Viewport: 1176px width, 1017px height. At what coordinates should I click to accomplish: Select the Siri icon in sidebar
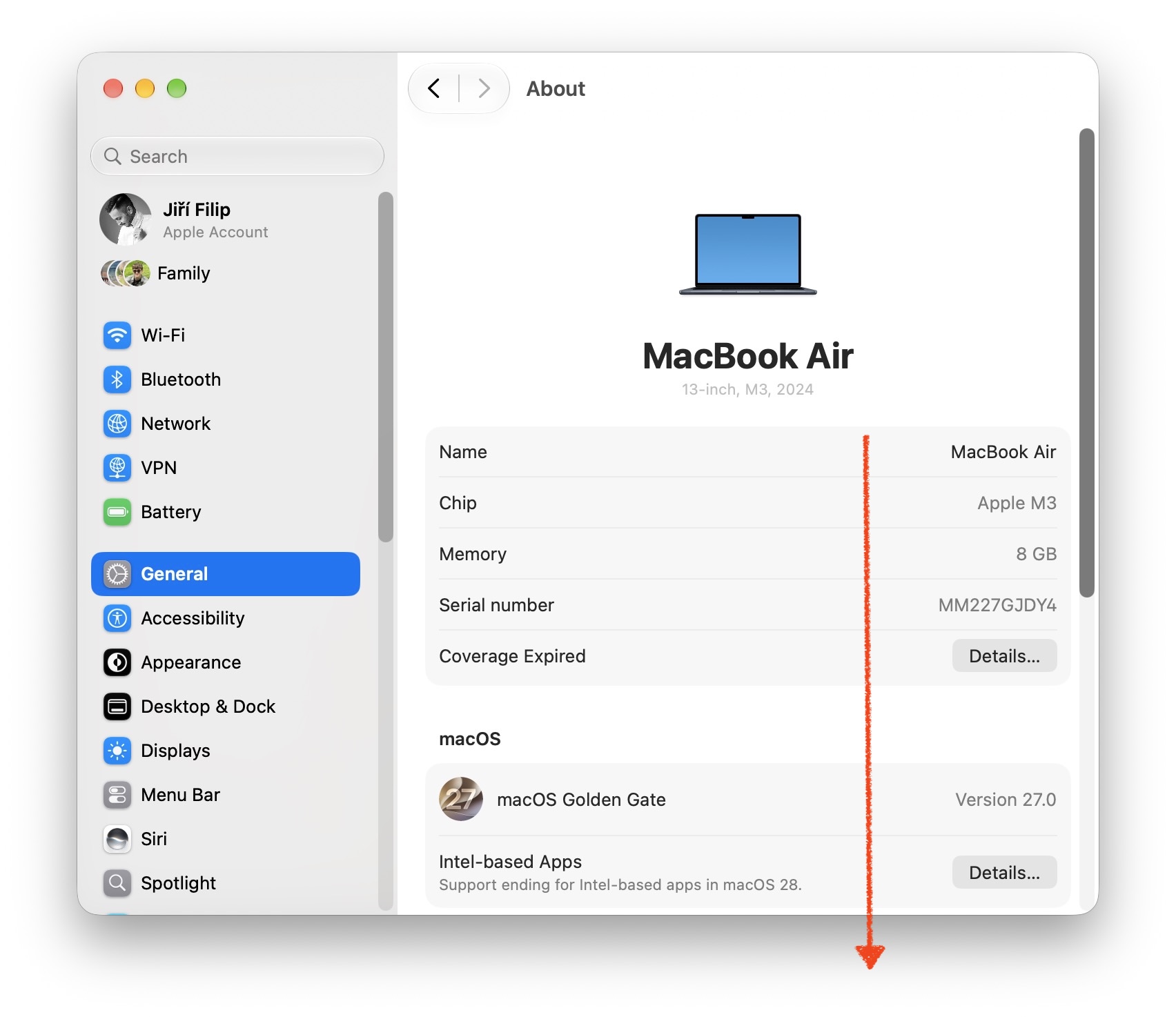point(117,839)
